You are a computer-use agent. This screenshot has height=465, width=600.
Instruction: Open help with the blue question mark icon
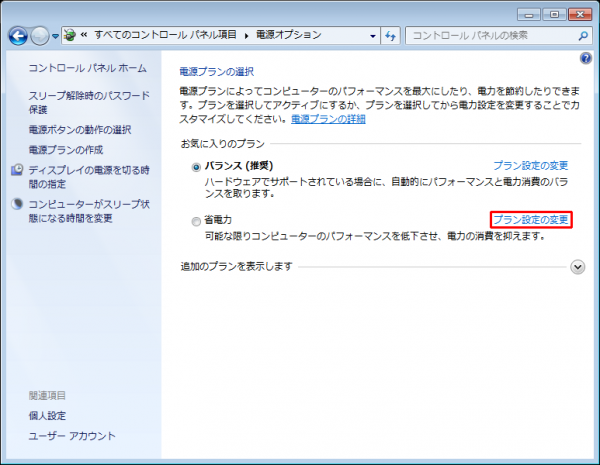click(585, 59)
